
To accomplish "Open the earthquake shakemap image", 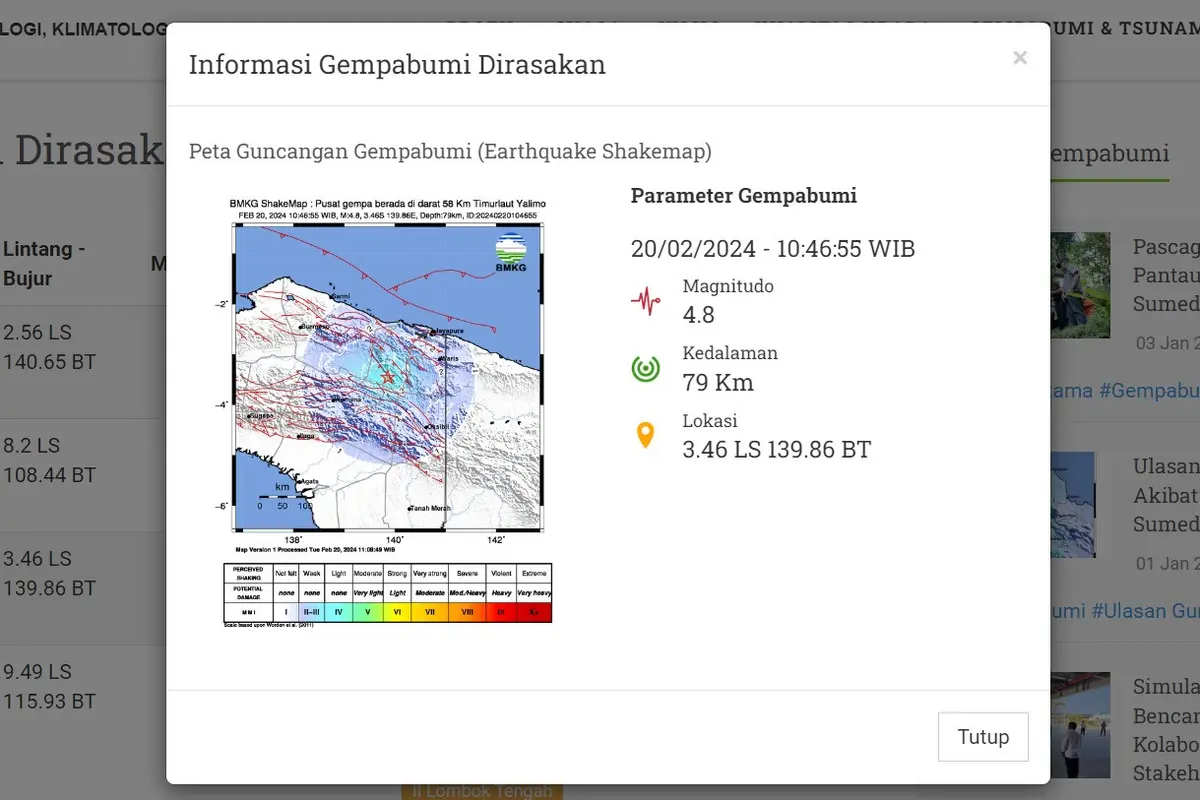I will (388, 412).
